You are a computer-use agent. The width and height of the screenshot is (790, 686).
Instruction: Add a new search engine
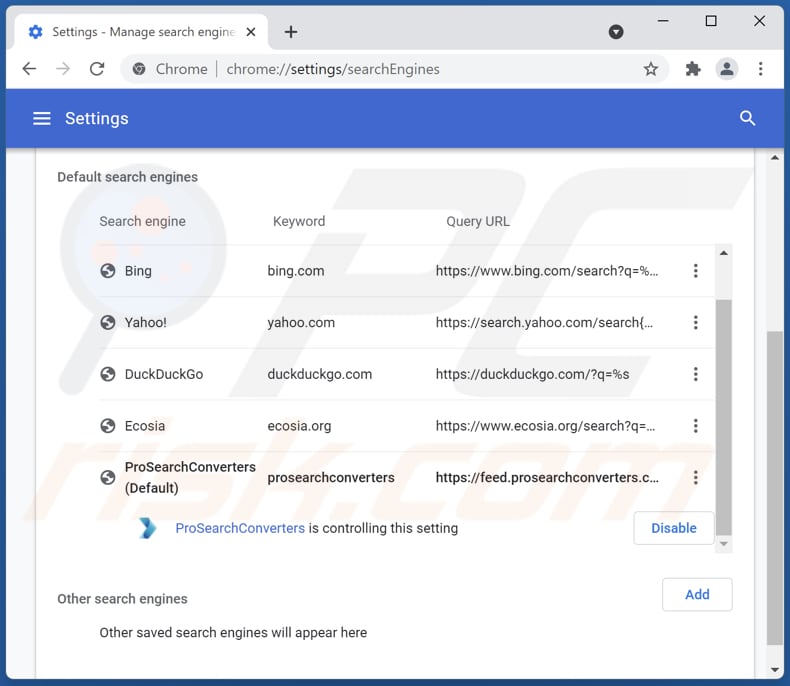(697, 594)
